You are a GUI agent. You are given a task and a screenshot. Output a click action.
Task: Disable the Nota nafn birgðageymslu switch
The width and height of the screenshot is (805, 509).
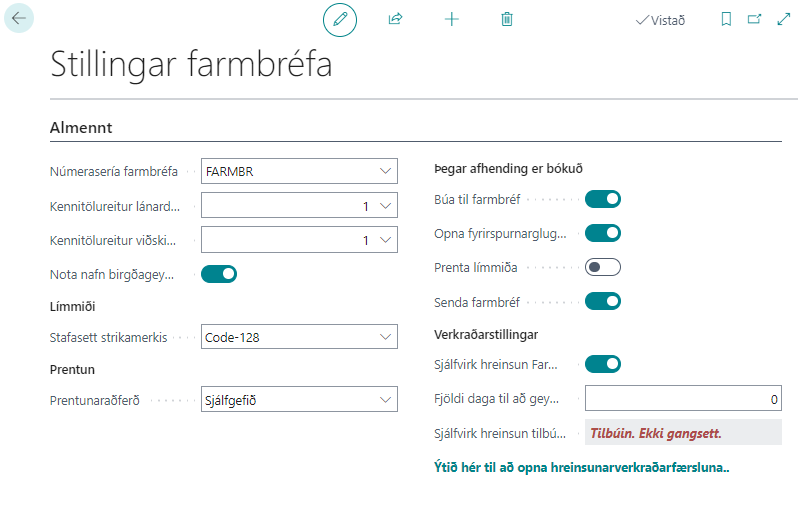pos(219,273)
